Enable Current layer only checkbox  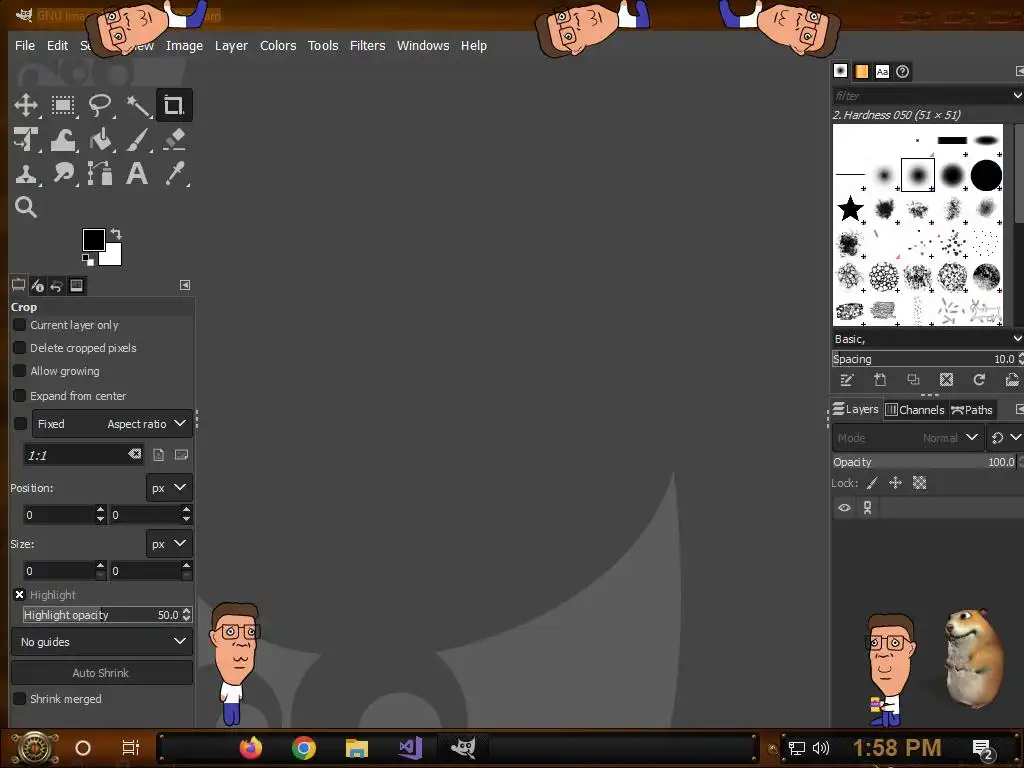[20, 325]
